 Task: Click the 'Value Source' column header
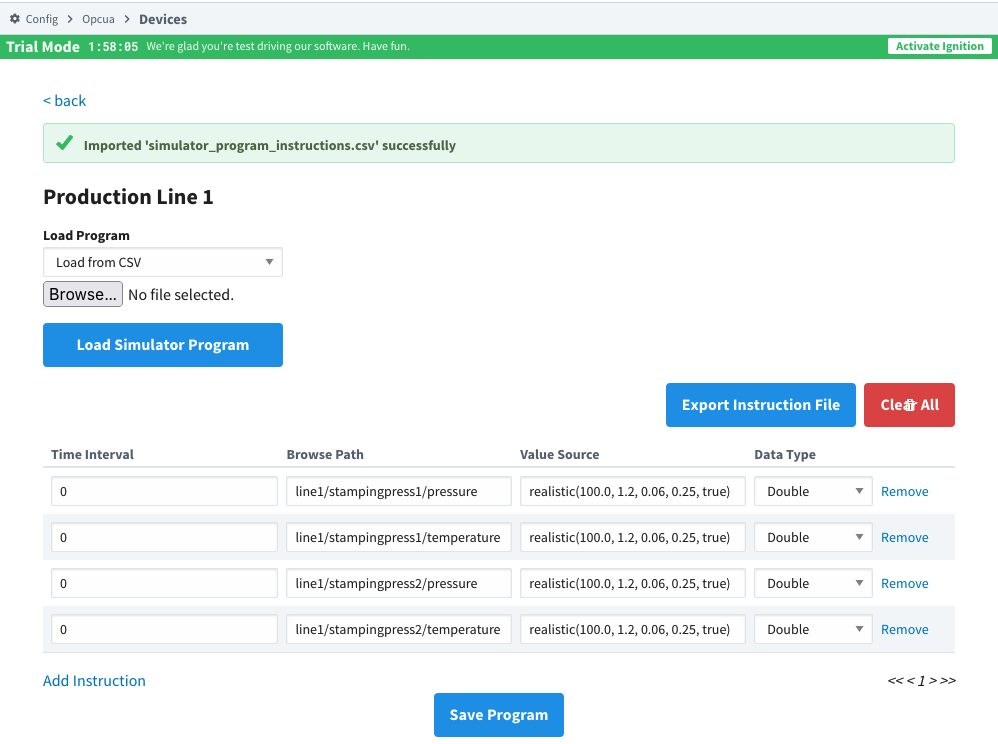pos(559,454)
